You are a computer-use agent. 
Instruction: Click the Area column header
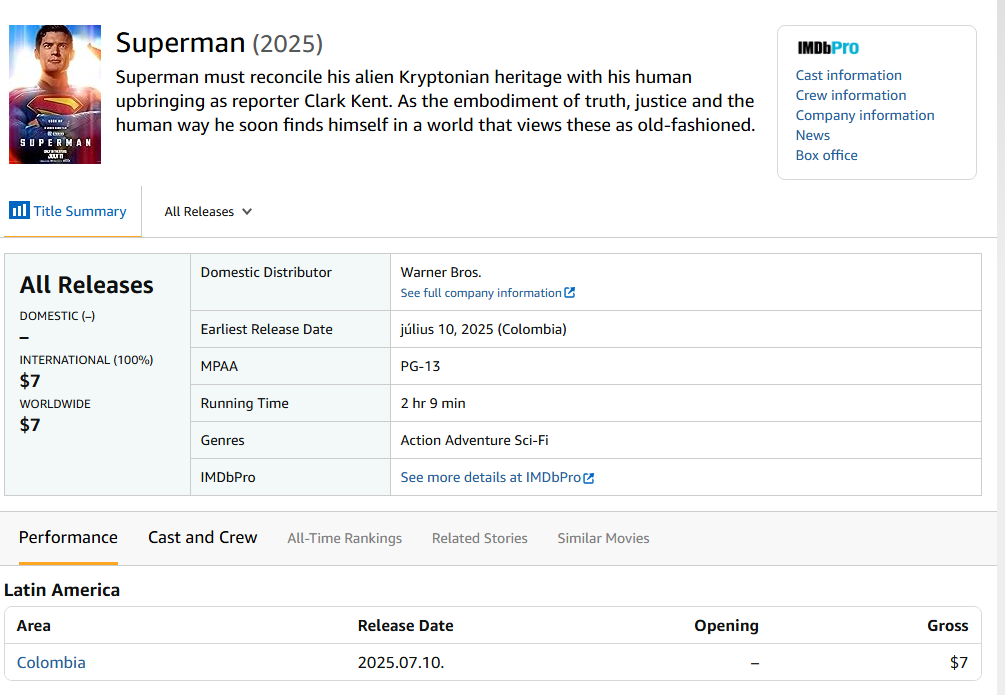(x=33, y=626)
